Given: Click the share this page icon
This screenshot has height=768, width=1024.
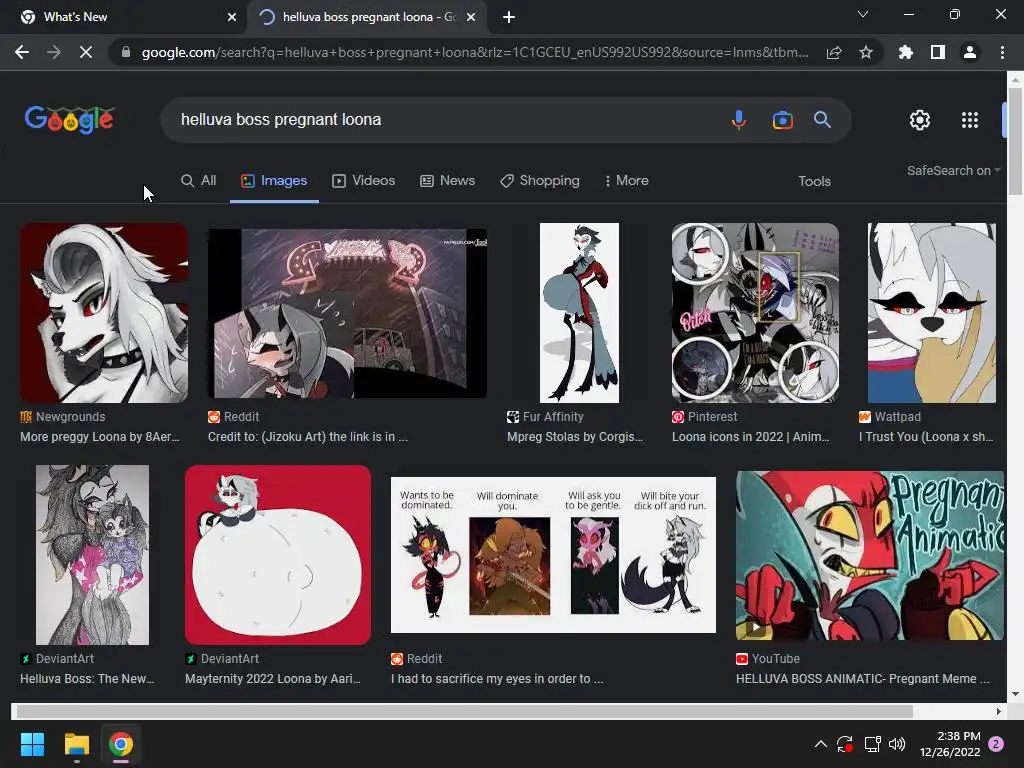Looking at the screenshot, I should point(834,52).
